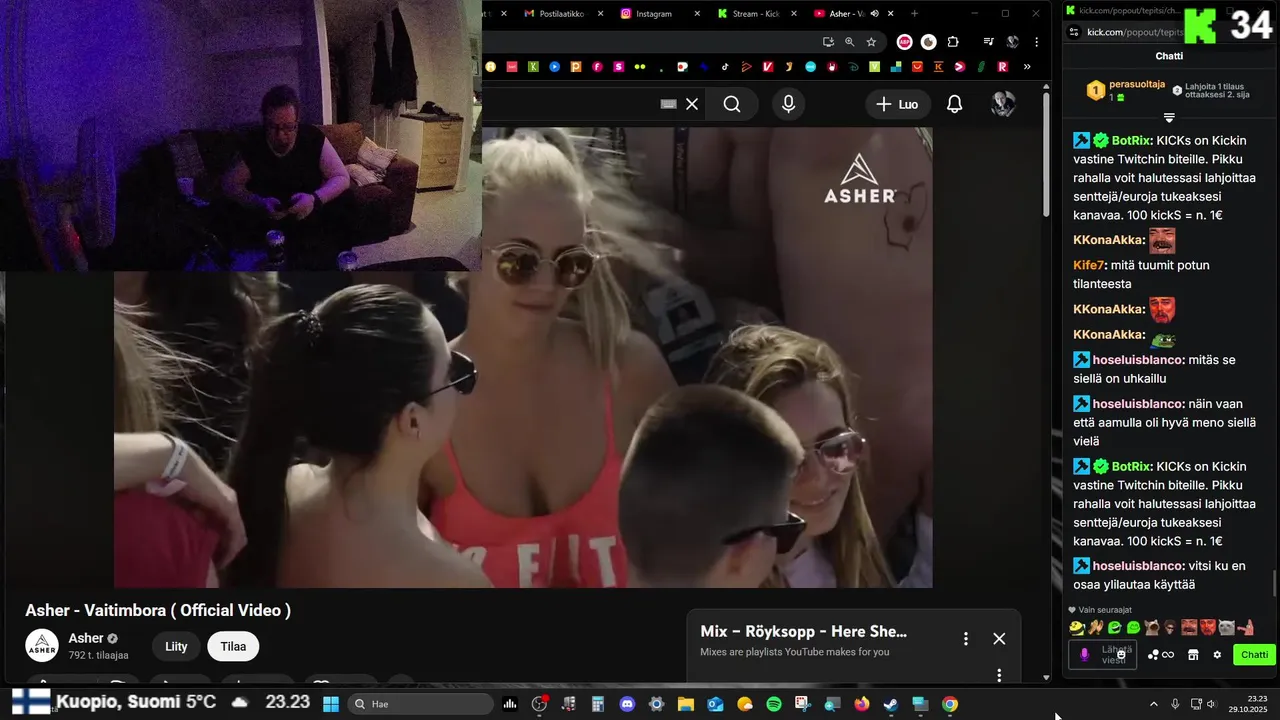Open the on-screen keyboard icon in search box

(669, 104)
